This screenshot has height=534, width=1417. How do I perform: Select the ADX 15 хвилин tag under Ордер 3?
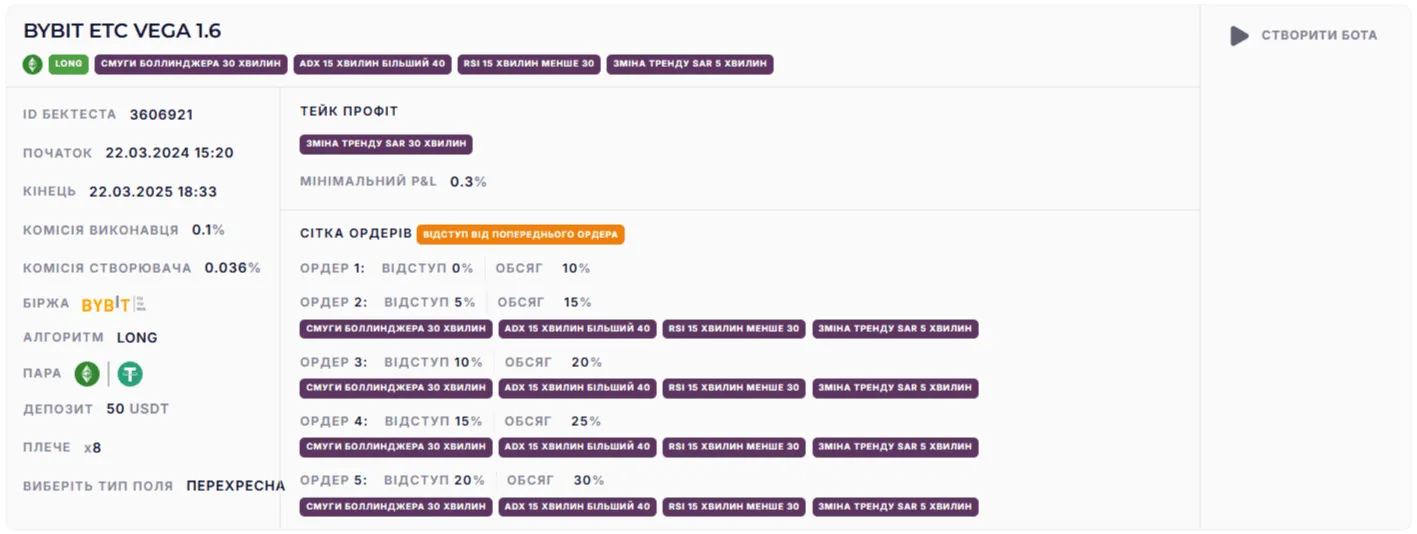(577, 388)
